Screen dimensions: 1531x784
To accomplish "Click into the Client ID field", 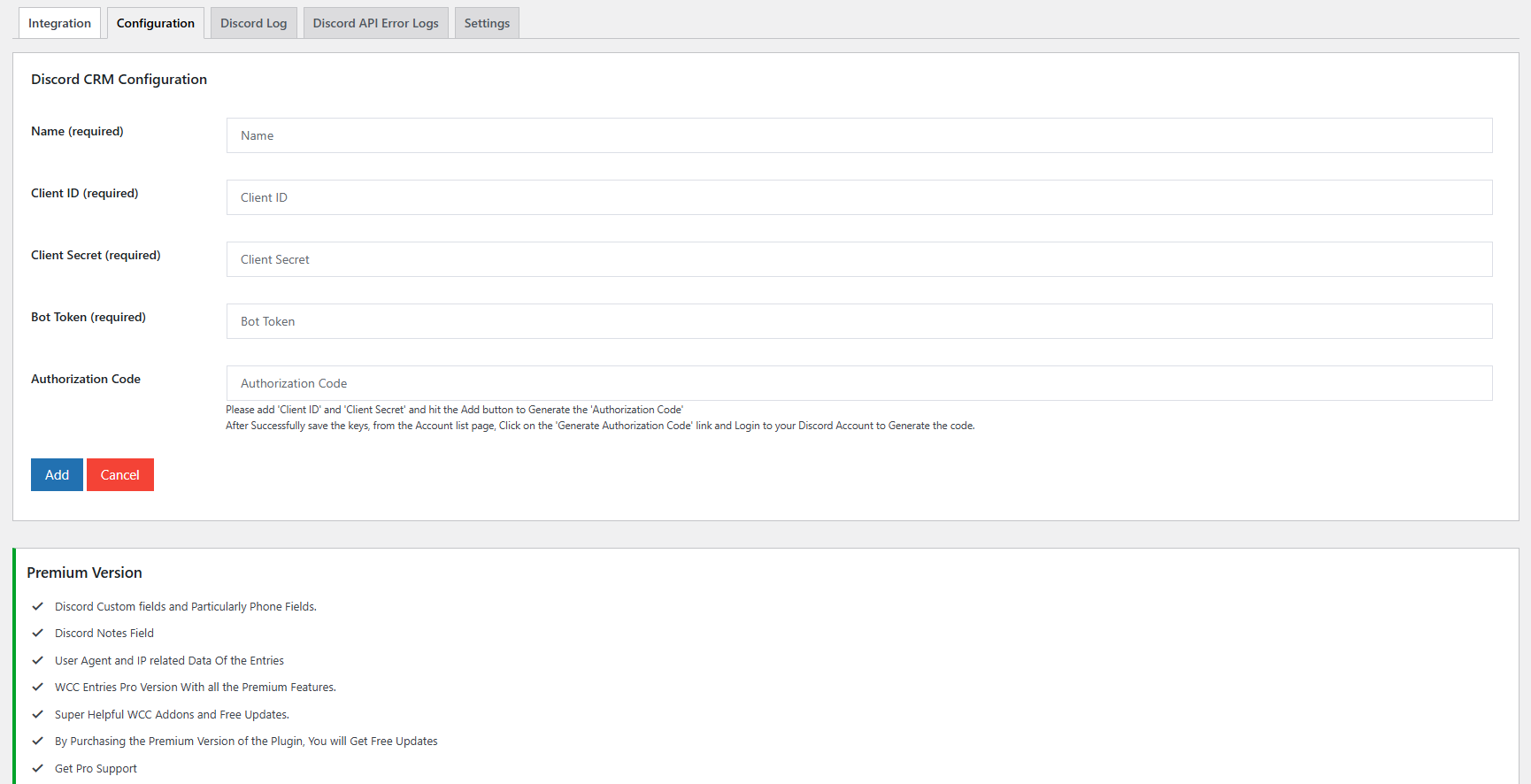I will click(x=859, y=197).
